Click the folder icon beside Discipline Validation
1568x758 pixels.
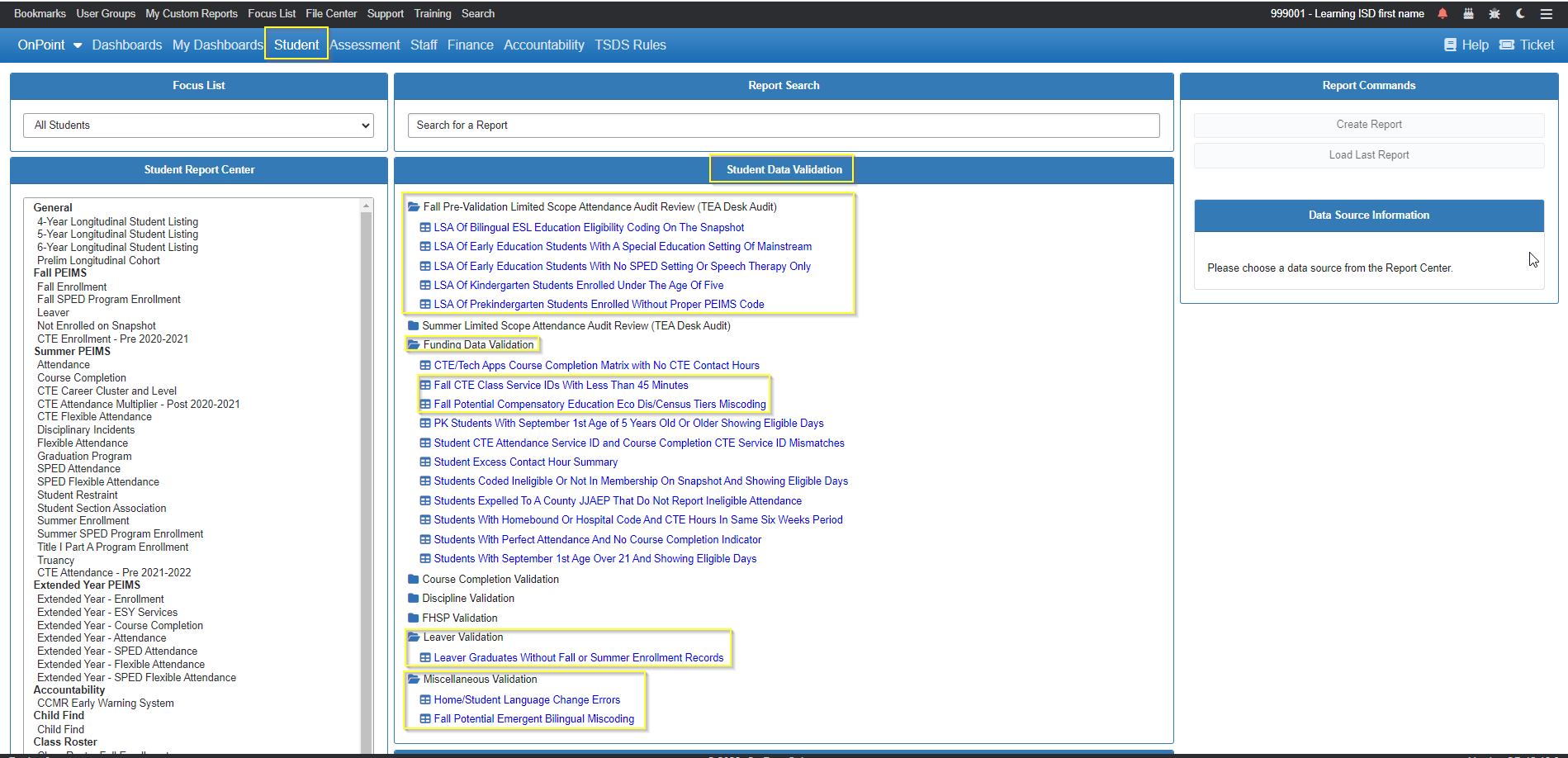(414, 598)
